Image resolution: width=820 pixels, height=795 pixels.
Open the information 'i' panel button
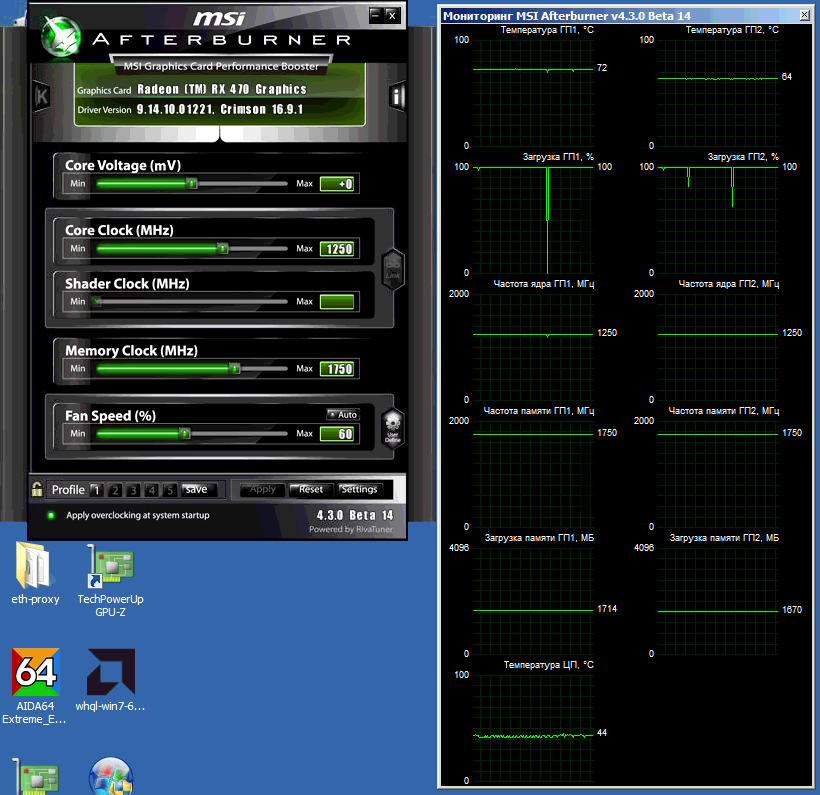[x=397, y=96]
